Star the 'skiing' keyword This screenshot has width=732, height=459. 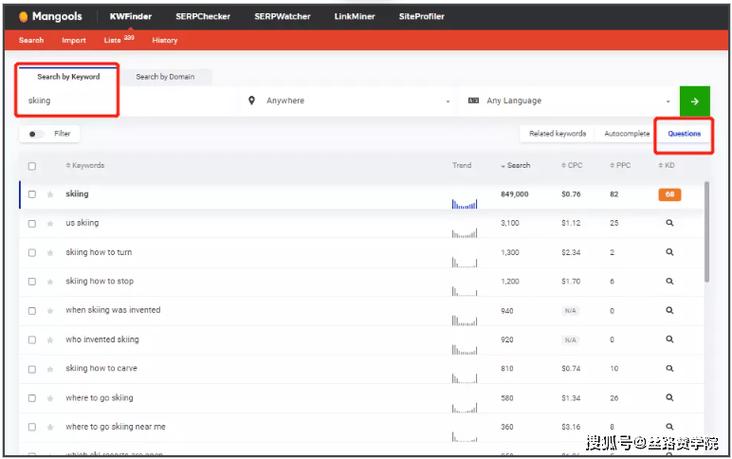coord(50,194)
